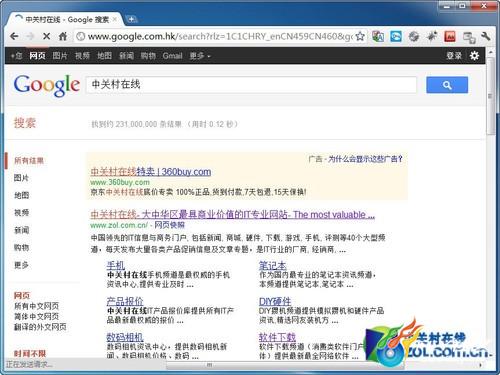Click the forward navigation arrow
Viewport: 500px width, 375px height.
(x=30, y=36)
